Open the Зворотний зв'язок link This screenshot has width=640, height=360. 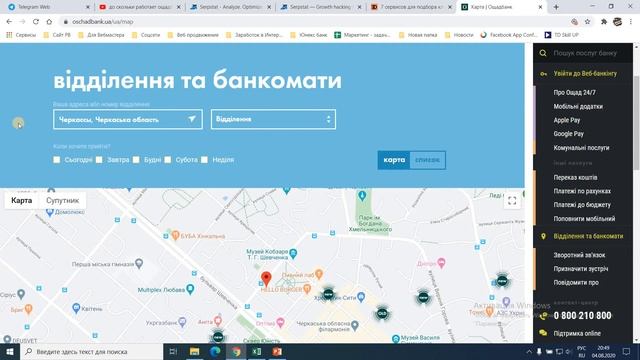point(579,255)
